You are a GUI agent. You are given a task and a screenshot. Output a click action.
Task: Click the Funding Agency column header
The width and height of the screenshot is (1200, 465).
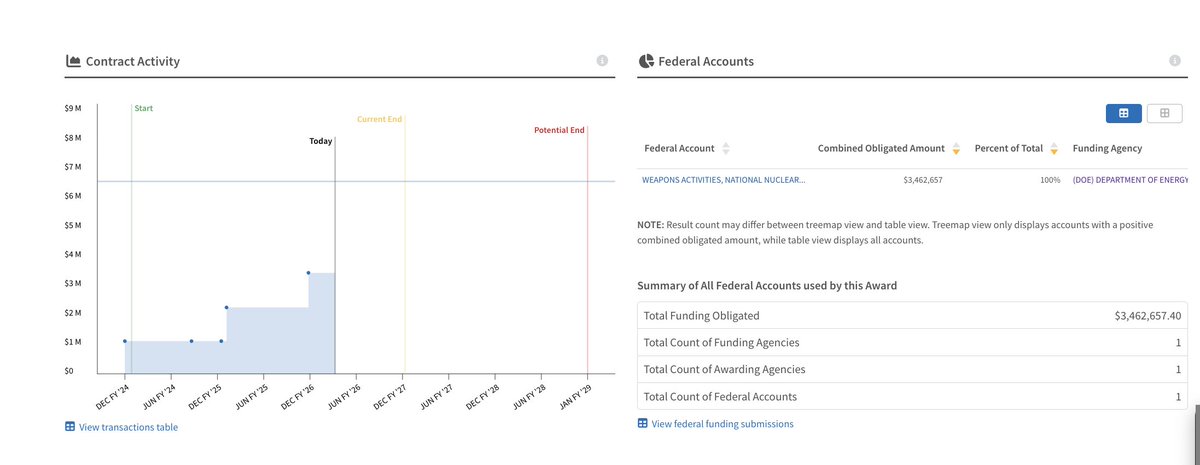tap(1107, 149)
